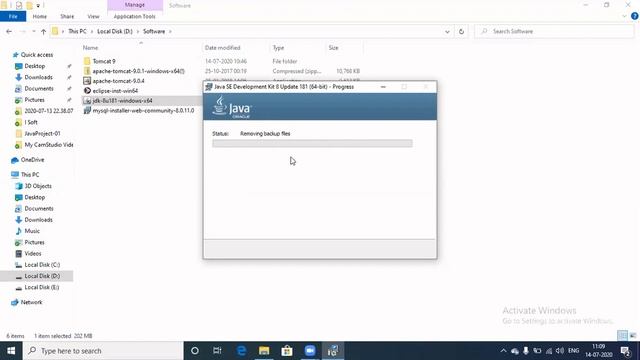Open OneDrive in navigation pane
Screen dimensions: 640x360
coord(32,160)
